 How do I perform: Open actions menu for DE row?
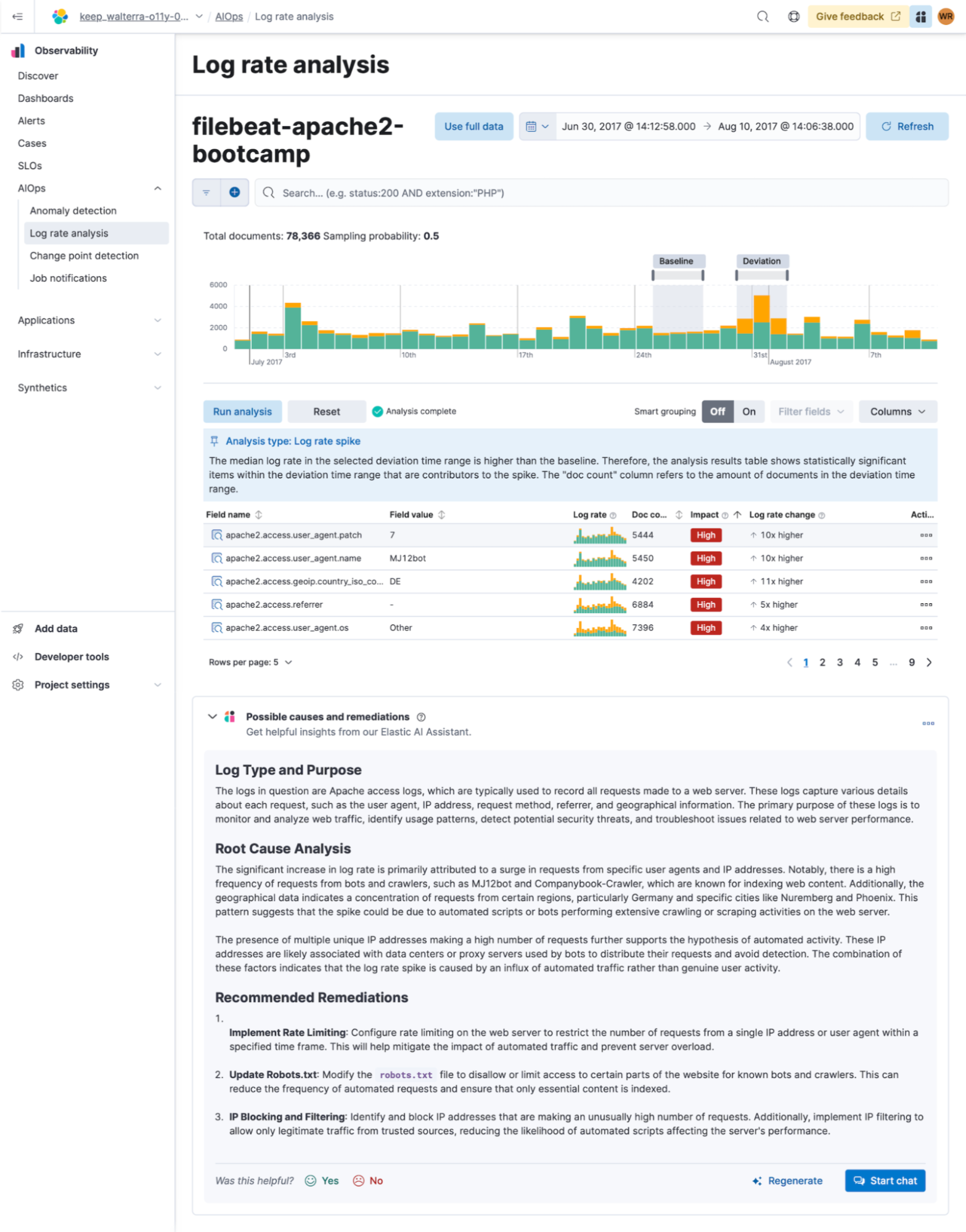click(926, 581)
